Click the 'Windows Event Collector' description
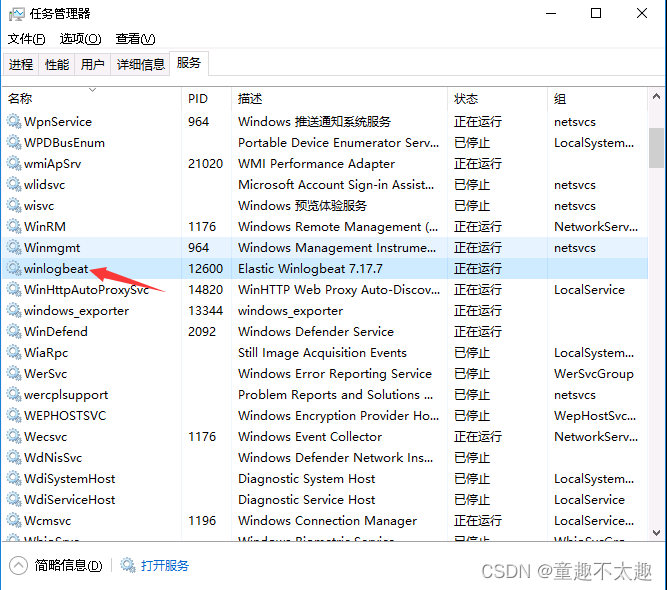Viewport: 667px width, 590px height. (x=310, y=437)
